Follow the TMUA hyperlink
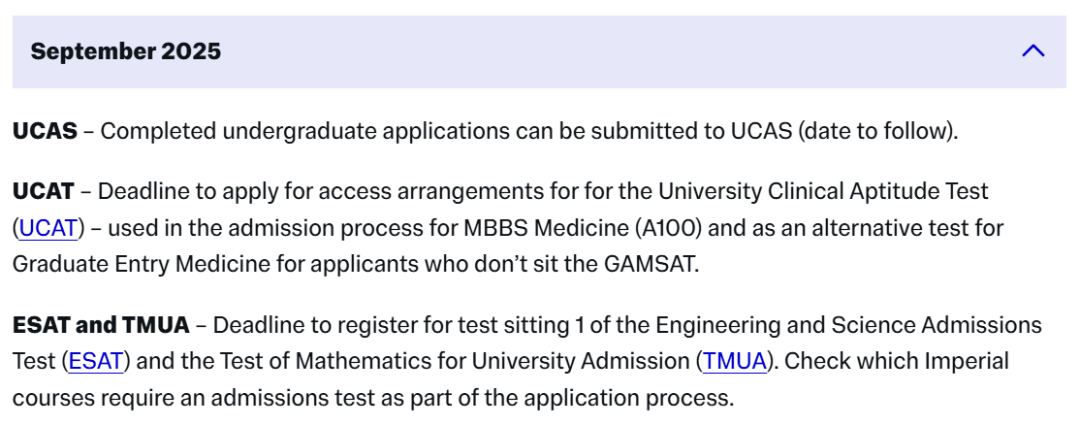Image resolution: width=1080 pixels, height=426 pixels. point(734,361)
